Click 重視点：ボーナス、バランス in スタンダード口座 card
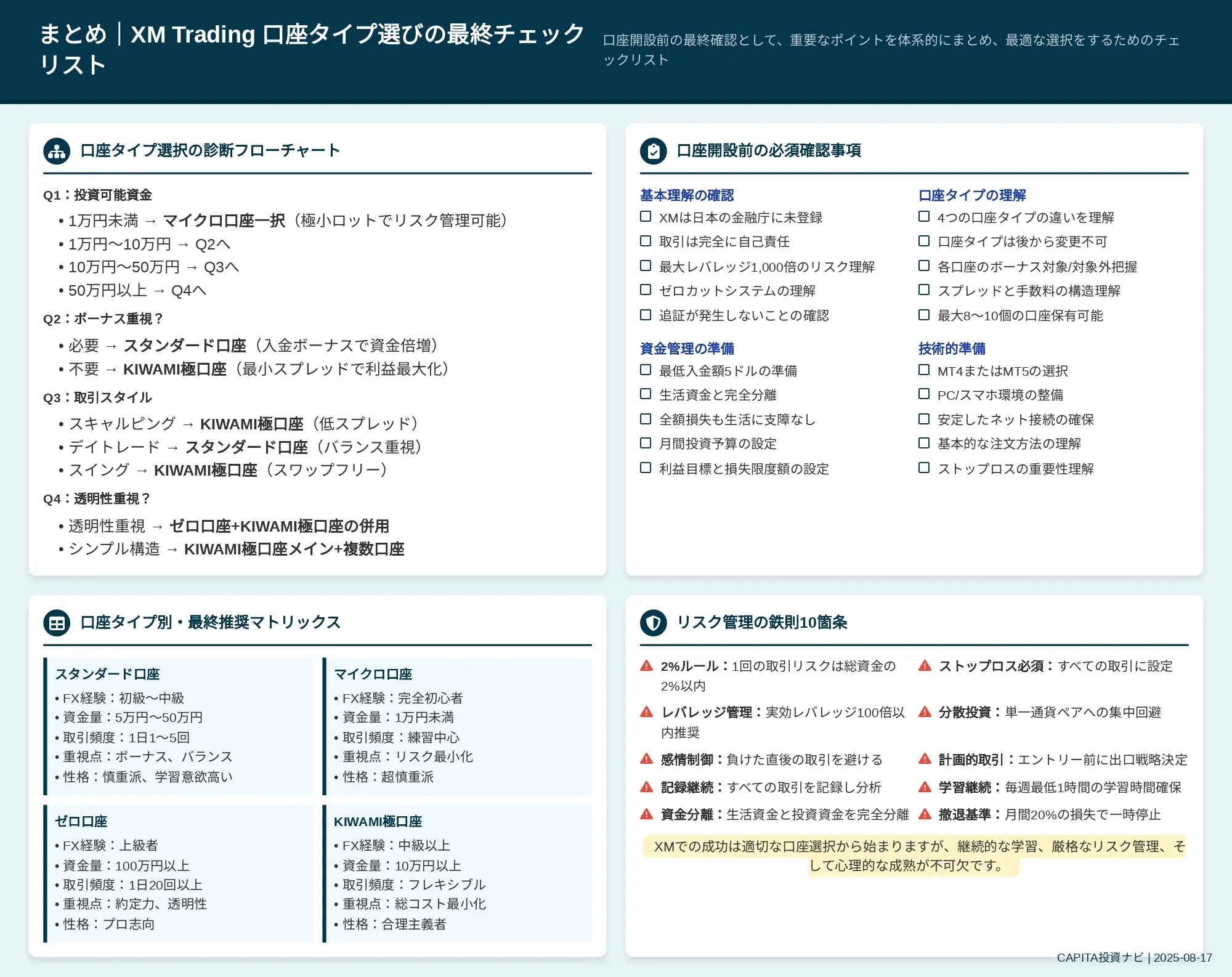 [x=144, y=756]
